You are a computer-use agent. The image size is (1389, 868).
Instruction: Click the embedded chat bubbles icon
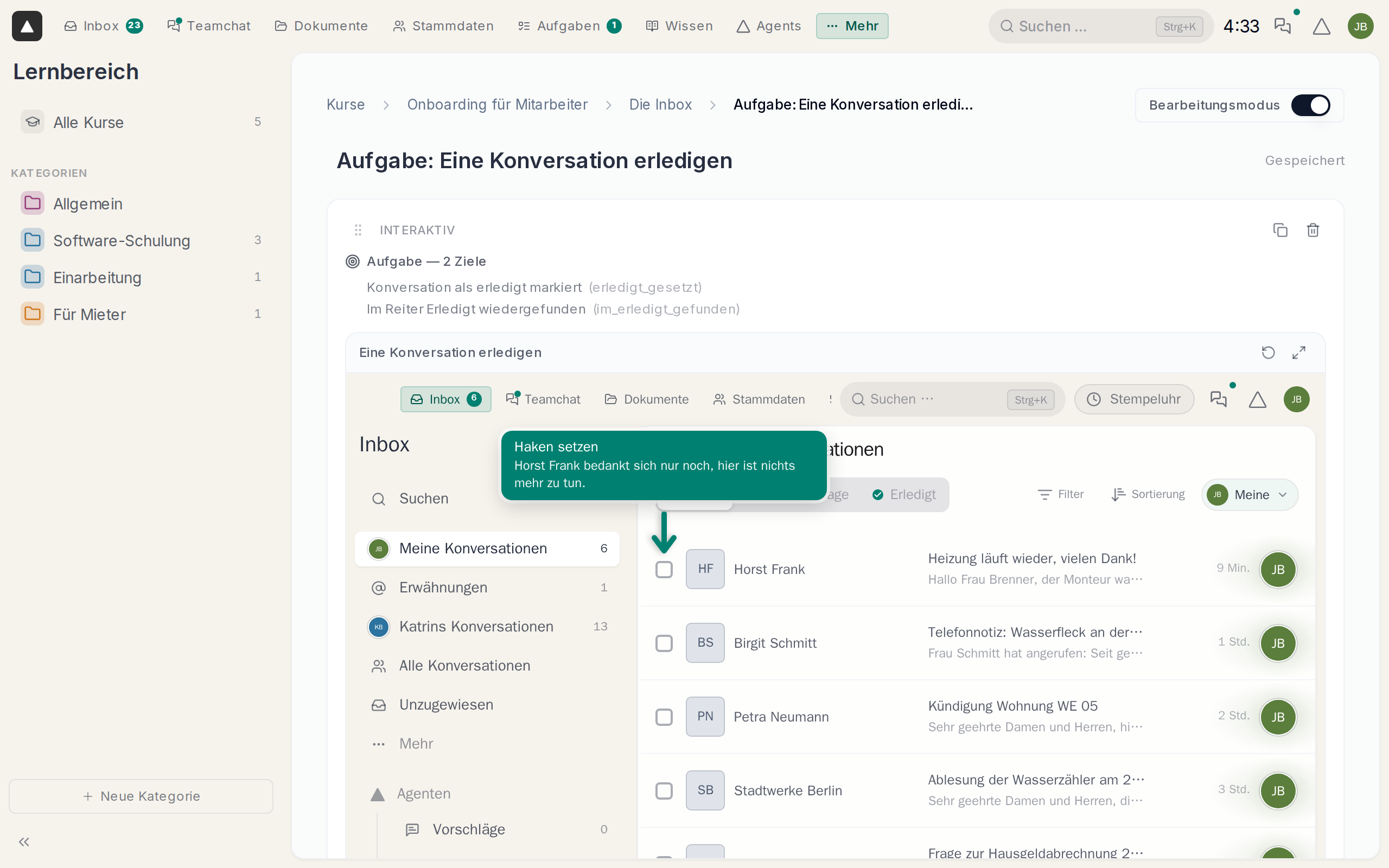coord(1219,399)
